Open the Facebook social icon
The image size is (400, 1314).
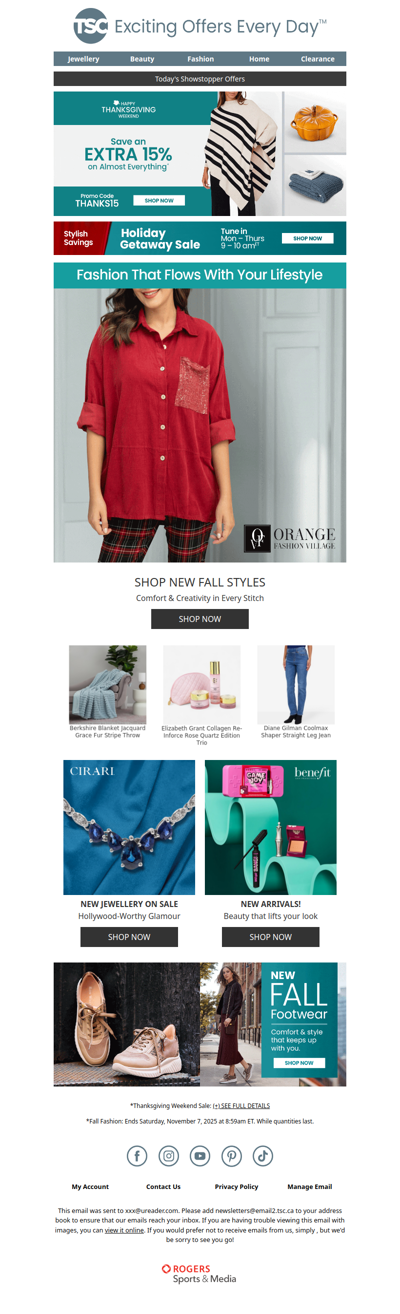[x=138, y=1155]
